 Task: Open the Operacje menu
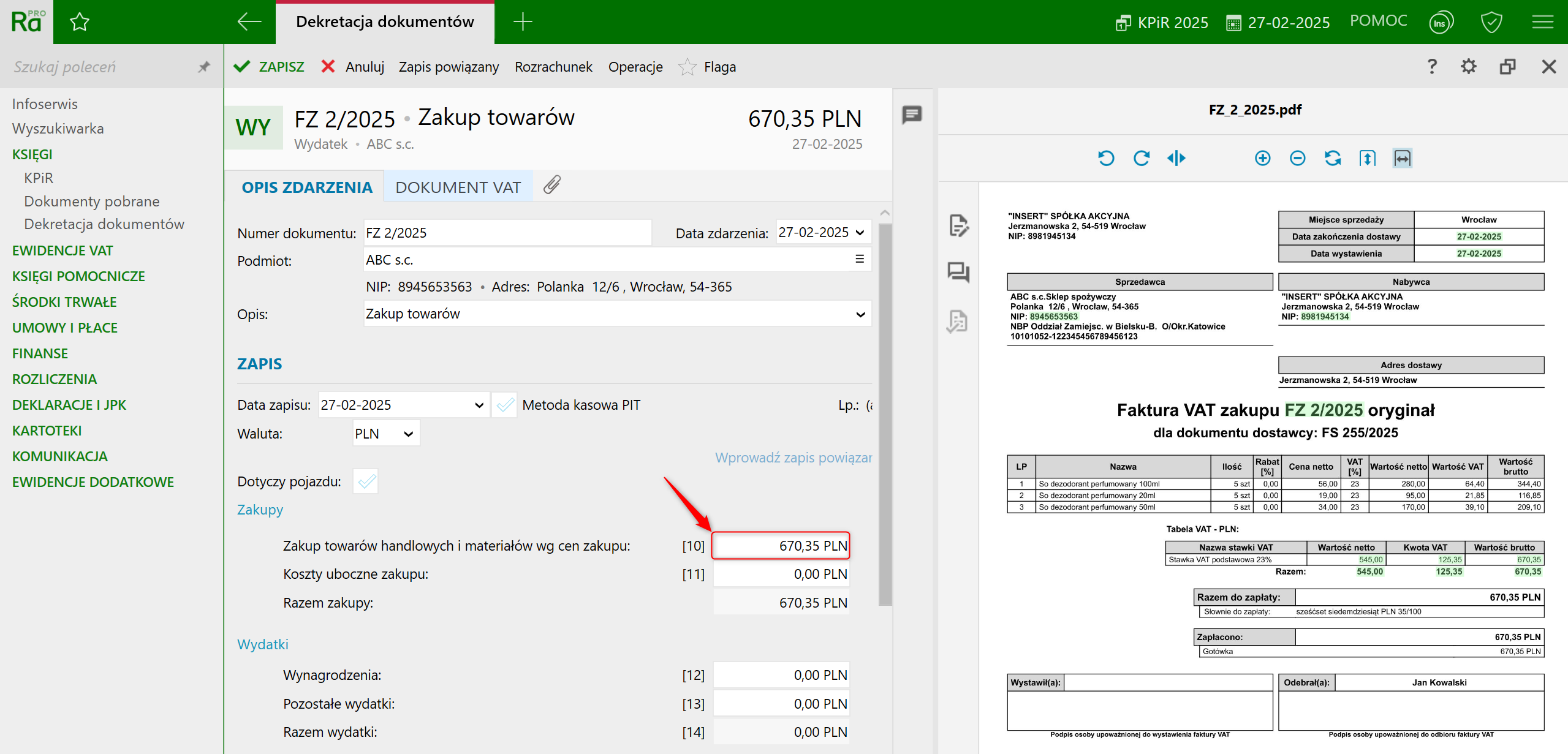click(x=635, y=67)
